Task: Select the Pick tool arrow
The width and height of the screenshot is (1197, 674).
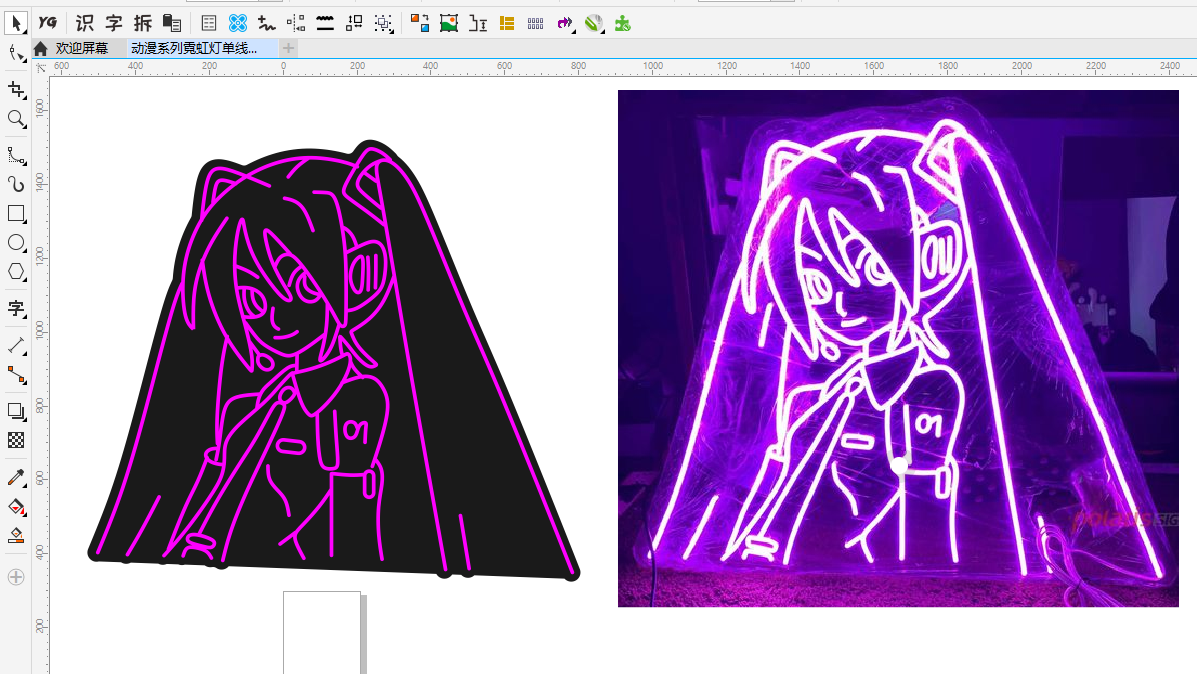Action: click(15, 23)
